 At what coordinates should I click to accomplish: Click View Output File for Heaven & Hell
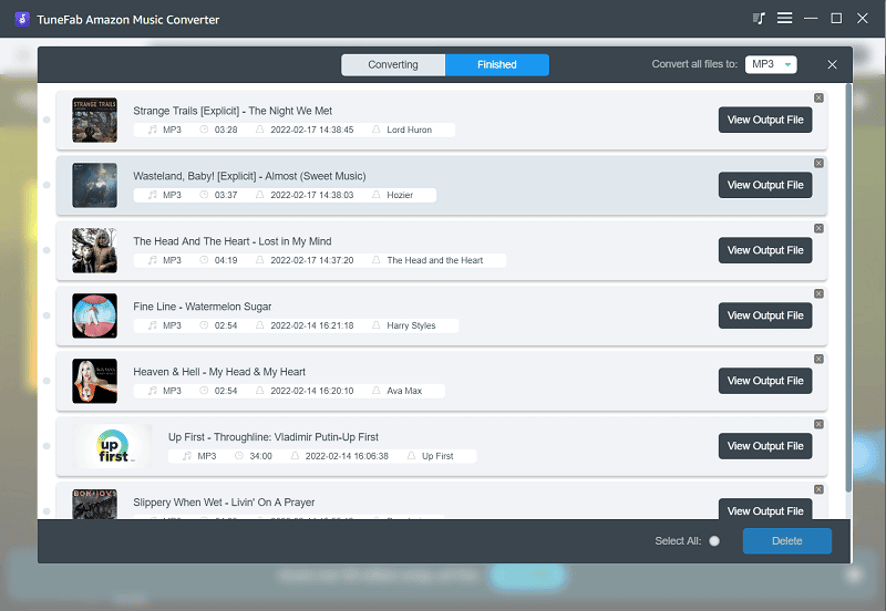(x=765, y=380)
